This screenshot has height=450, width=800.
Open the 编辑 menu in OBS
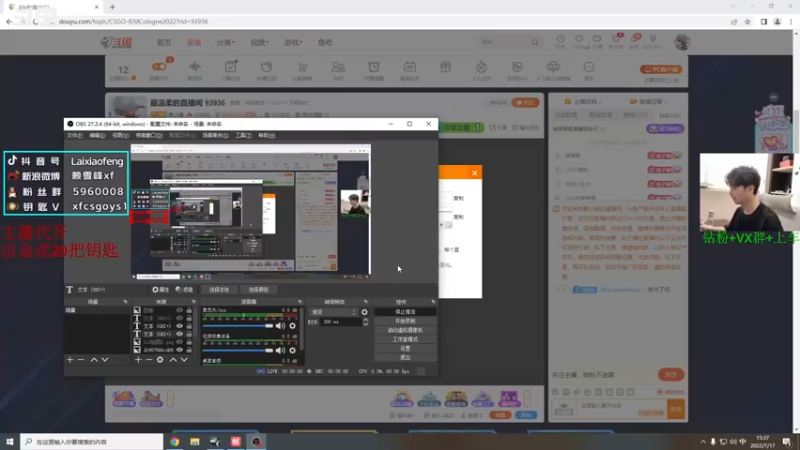pos(97,135)
